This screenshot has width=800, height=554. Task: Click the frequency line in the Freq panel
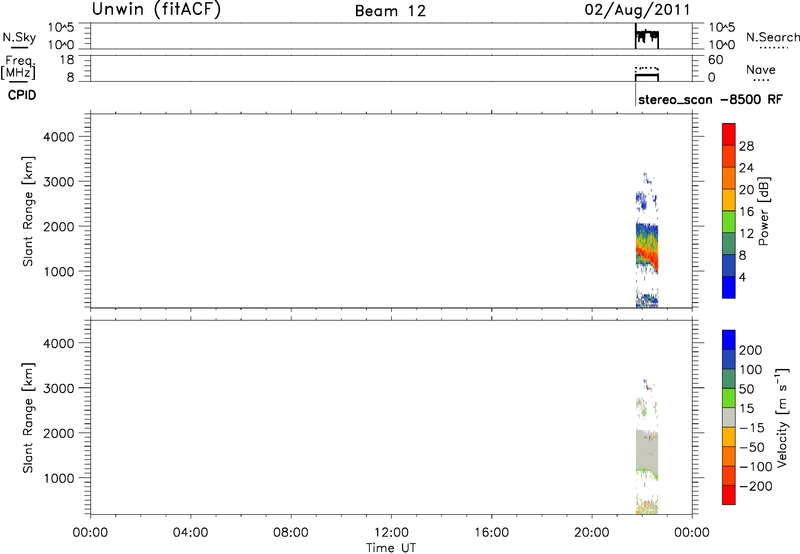[647, 75]
